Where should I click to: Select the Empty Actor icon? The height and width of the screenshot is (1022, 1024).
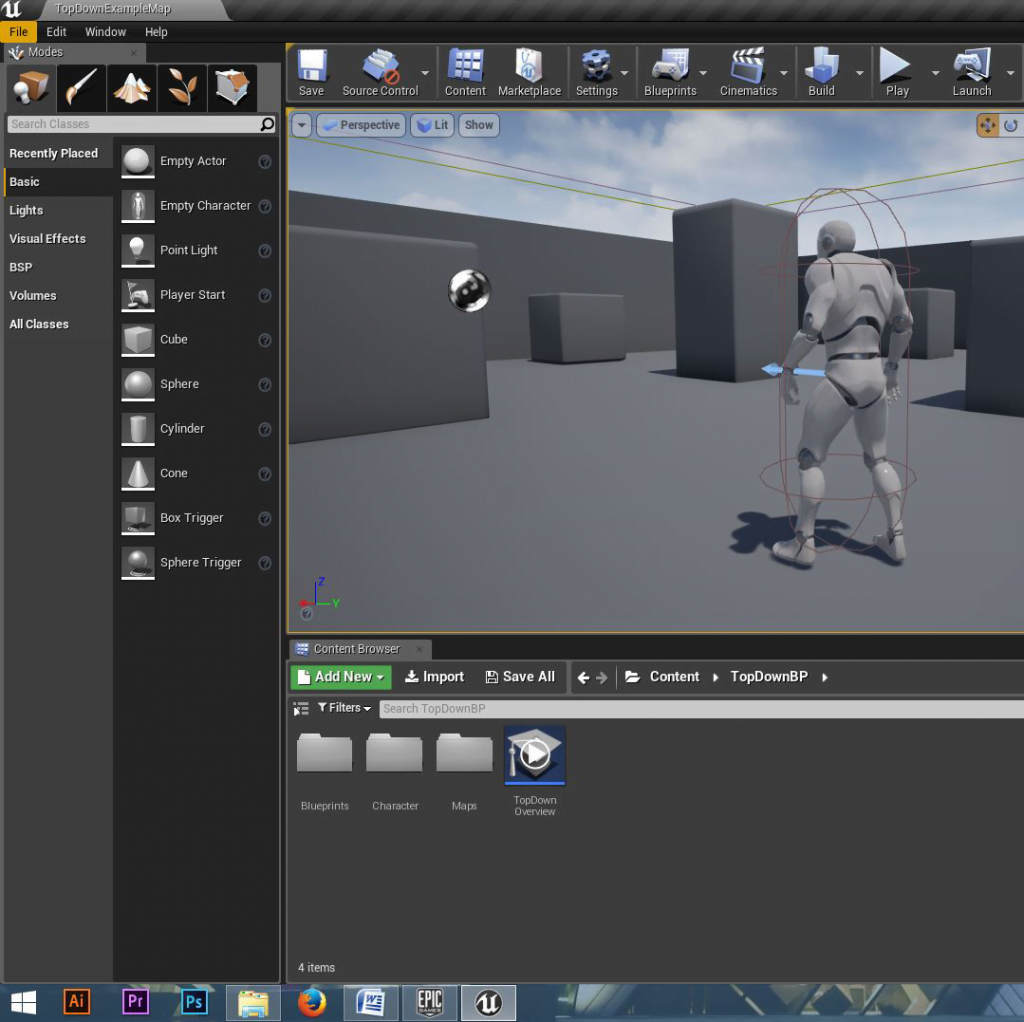tap(138, 161)
